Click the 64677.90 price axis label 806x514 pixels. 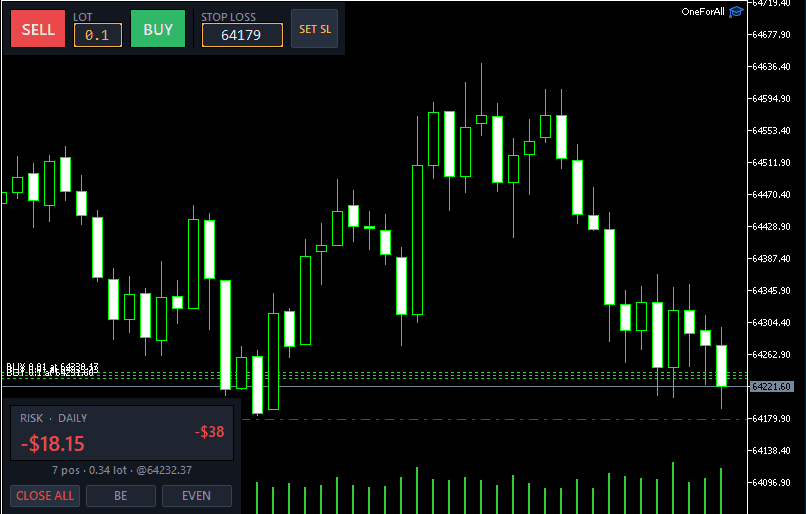click(771, 34)
